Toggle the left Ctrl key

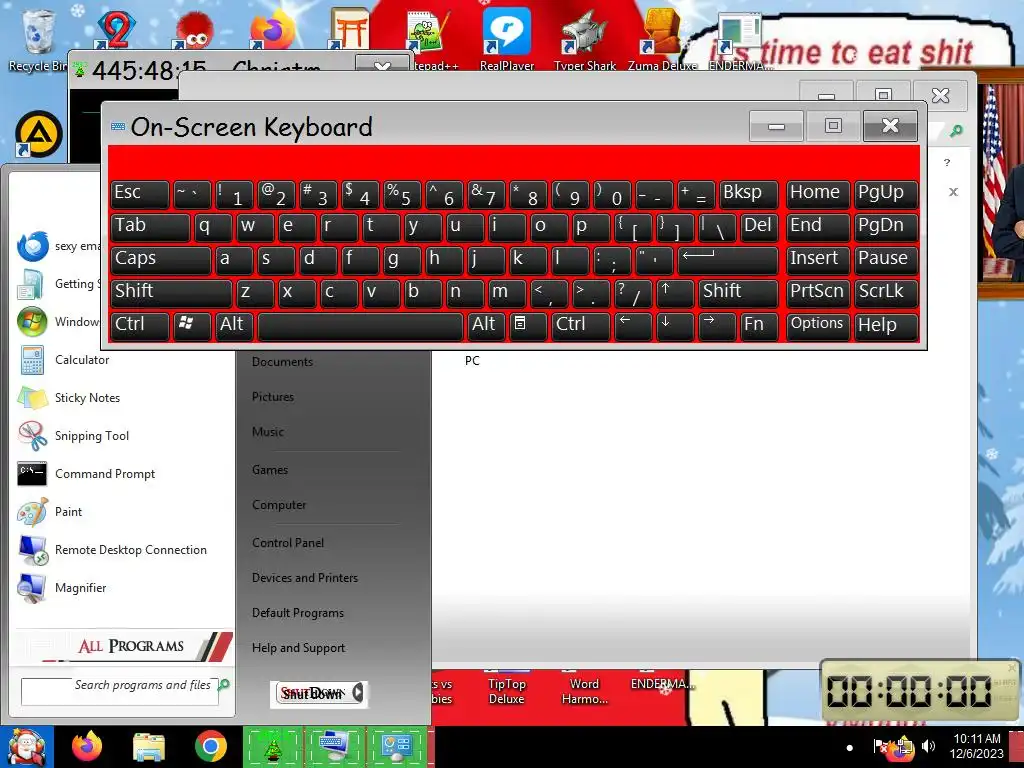pos(140,325)
